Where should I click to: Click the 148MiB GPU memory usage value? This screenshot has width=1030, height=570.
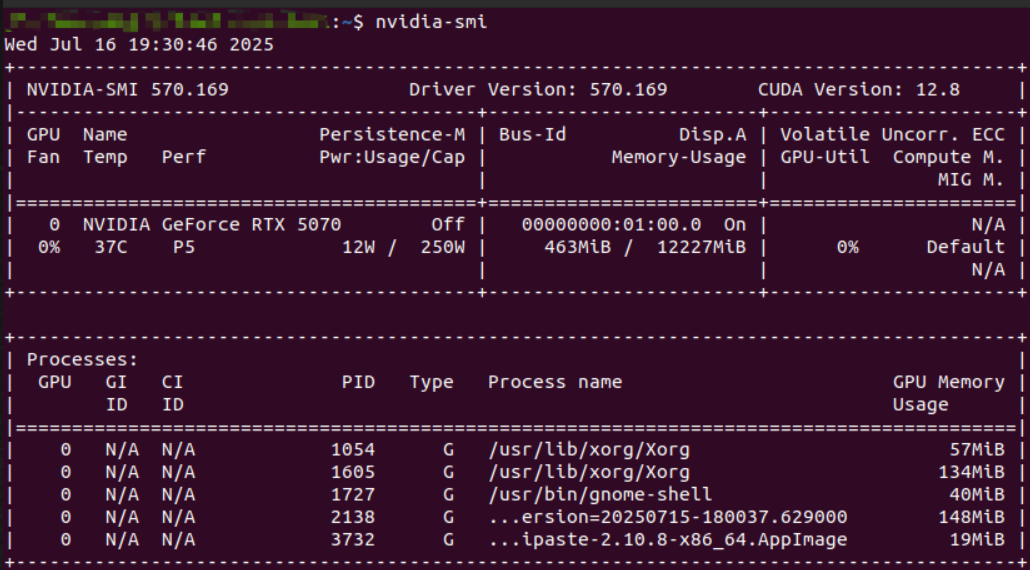976,517
